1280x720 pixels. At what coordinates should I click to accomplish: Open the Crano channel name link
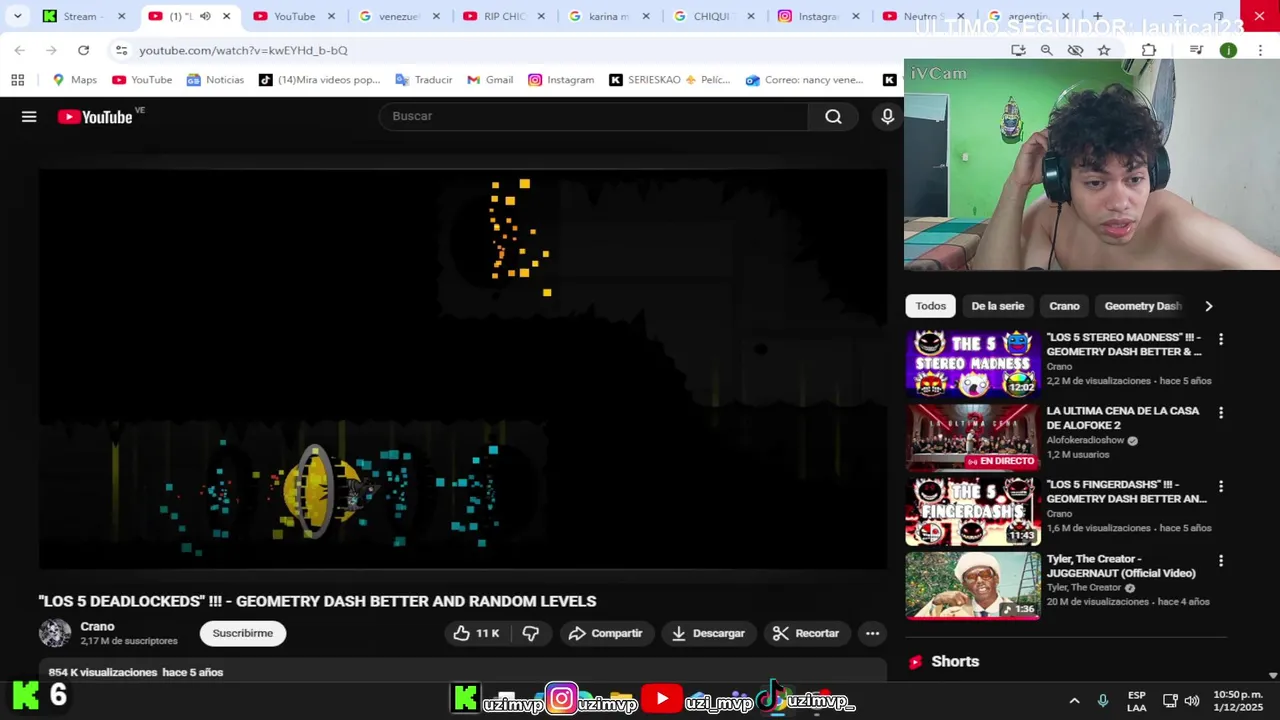point(97,626)
